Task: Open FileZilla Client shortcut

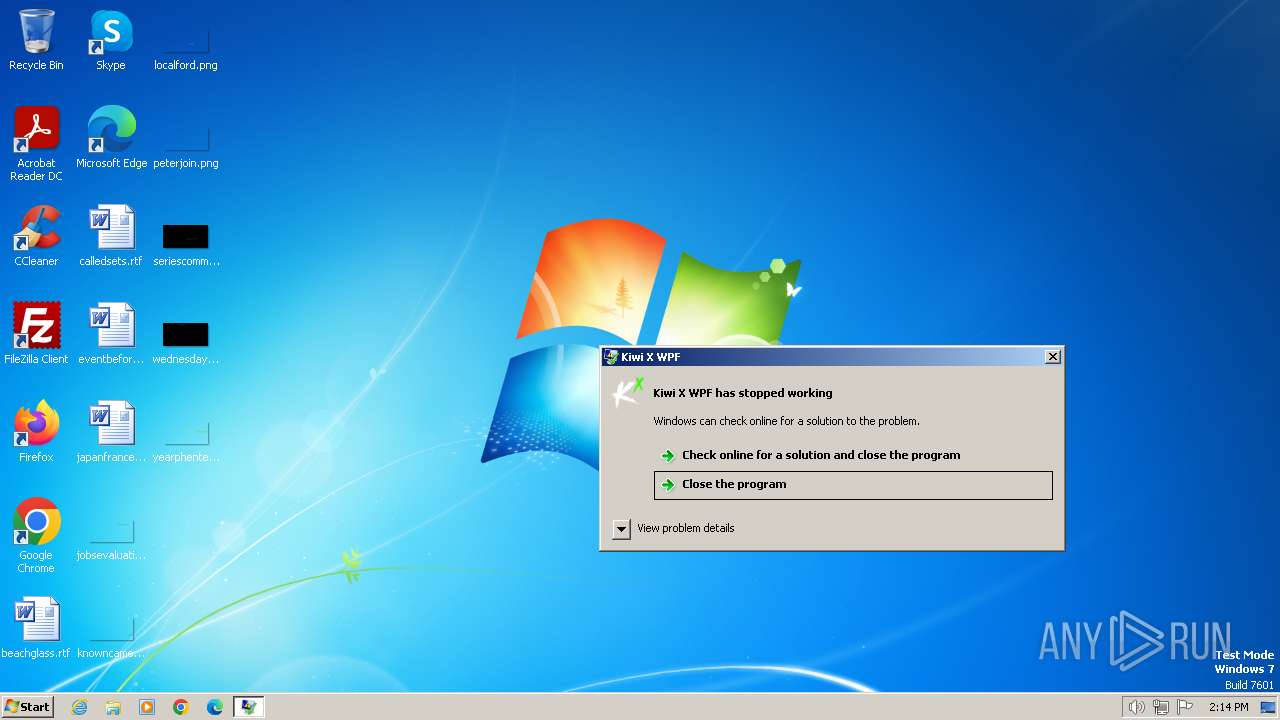Action: (x=36, y=334)
